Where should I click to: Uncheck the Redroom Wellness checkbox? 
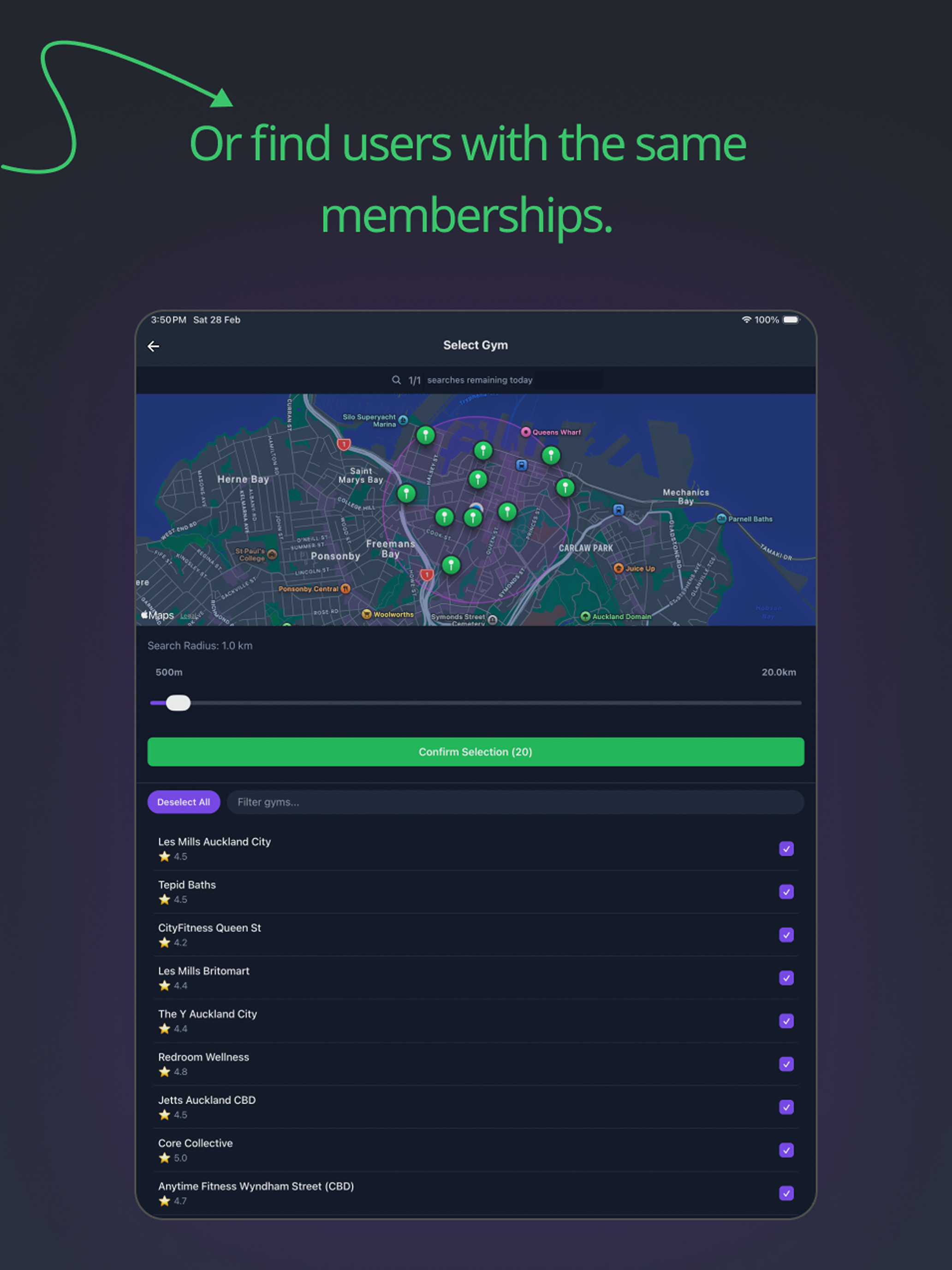pos(786,1064)
